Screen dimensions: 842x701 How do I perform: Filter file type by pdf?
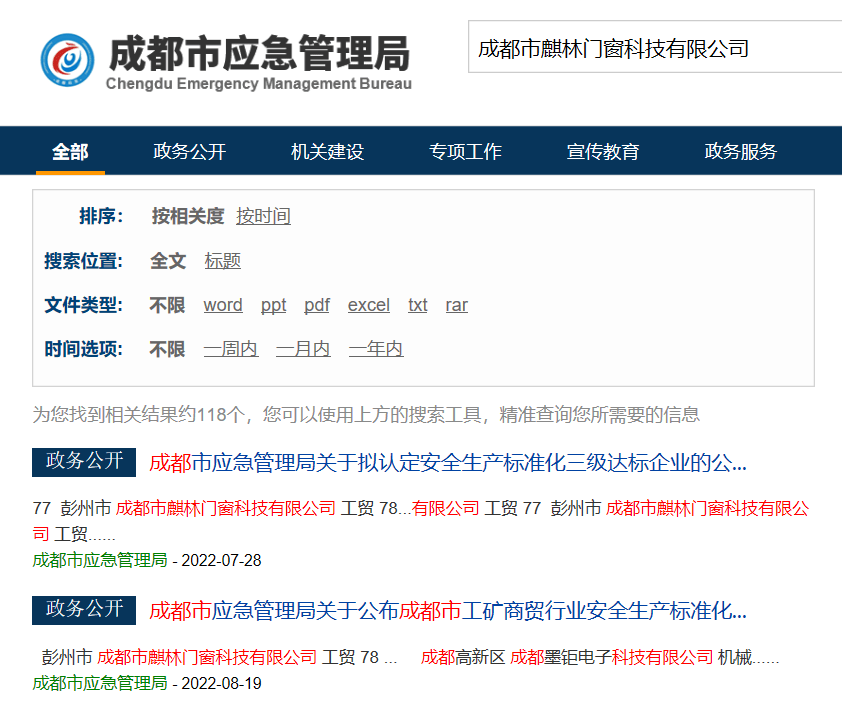[x=317, y=305]
